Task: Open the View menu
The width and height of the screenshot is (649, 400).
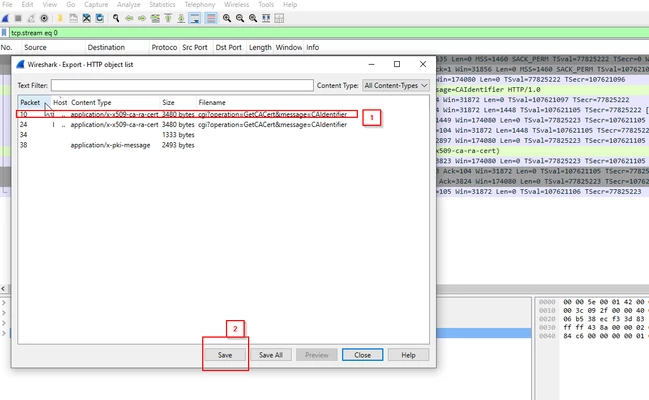Action: 50,5
